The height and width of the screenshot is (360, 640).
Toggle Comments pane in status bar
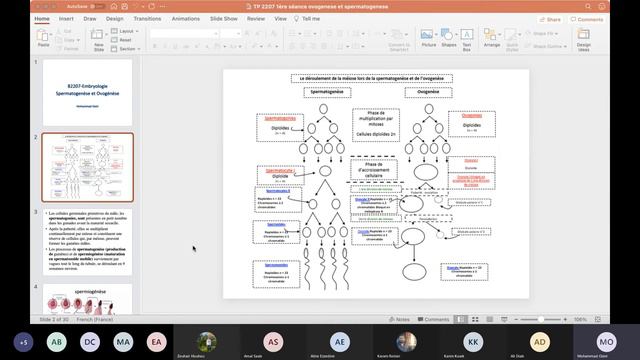tap(433, 319)
